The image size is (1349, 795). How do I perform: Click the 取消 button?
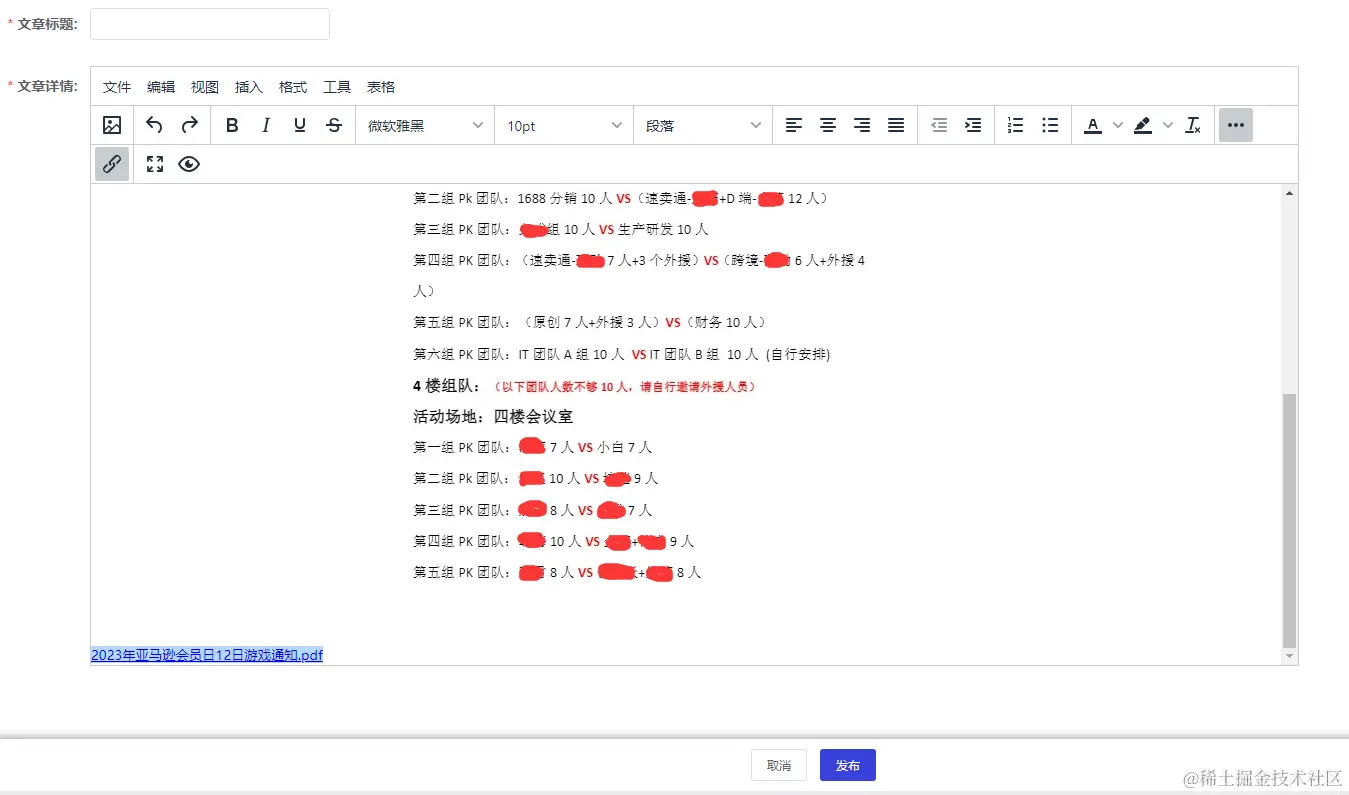point(779,765)
